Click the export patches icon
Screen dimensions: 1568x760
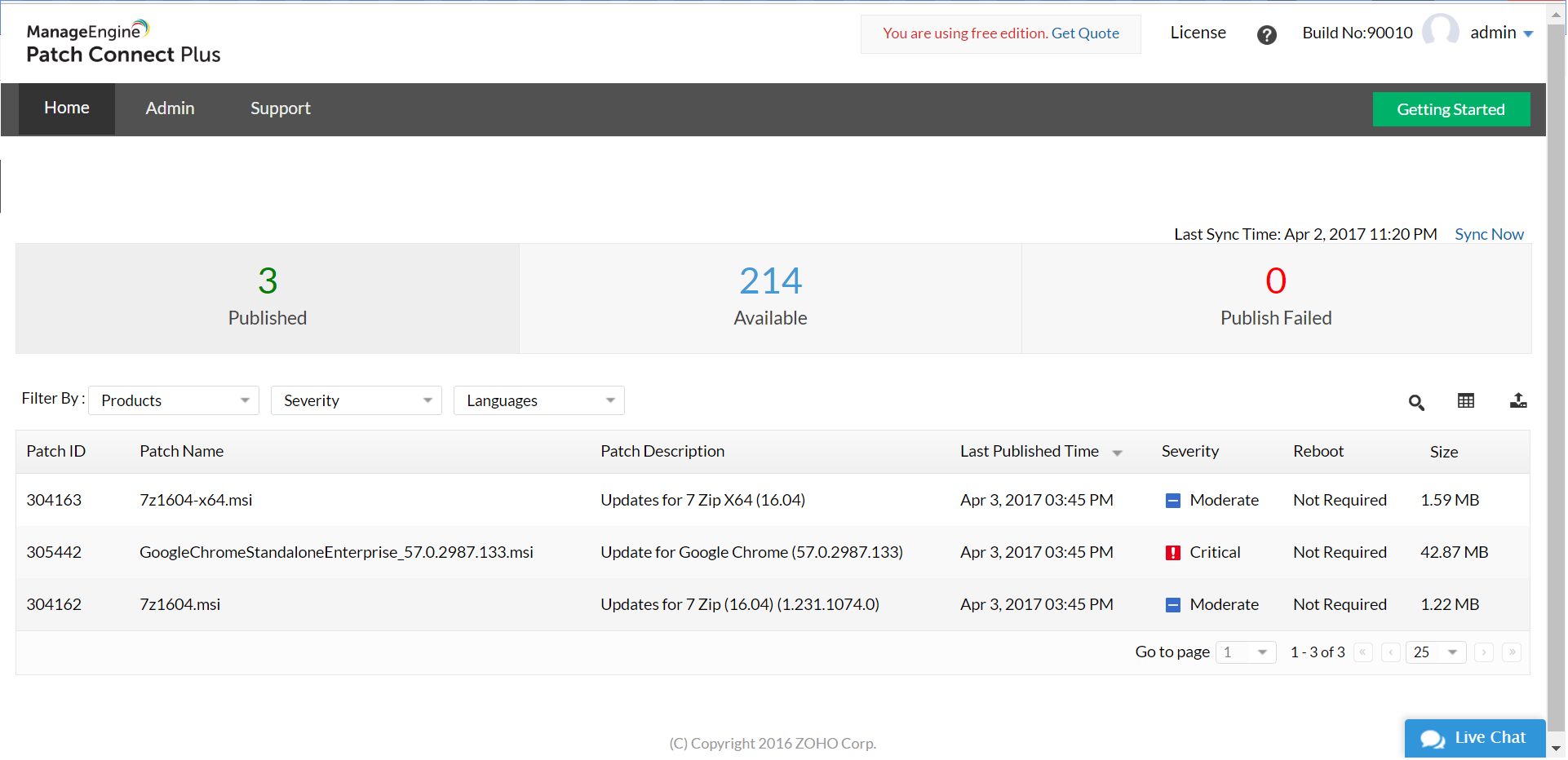coord(1520,401)
